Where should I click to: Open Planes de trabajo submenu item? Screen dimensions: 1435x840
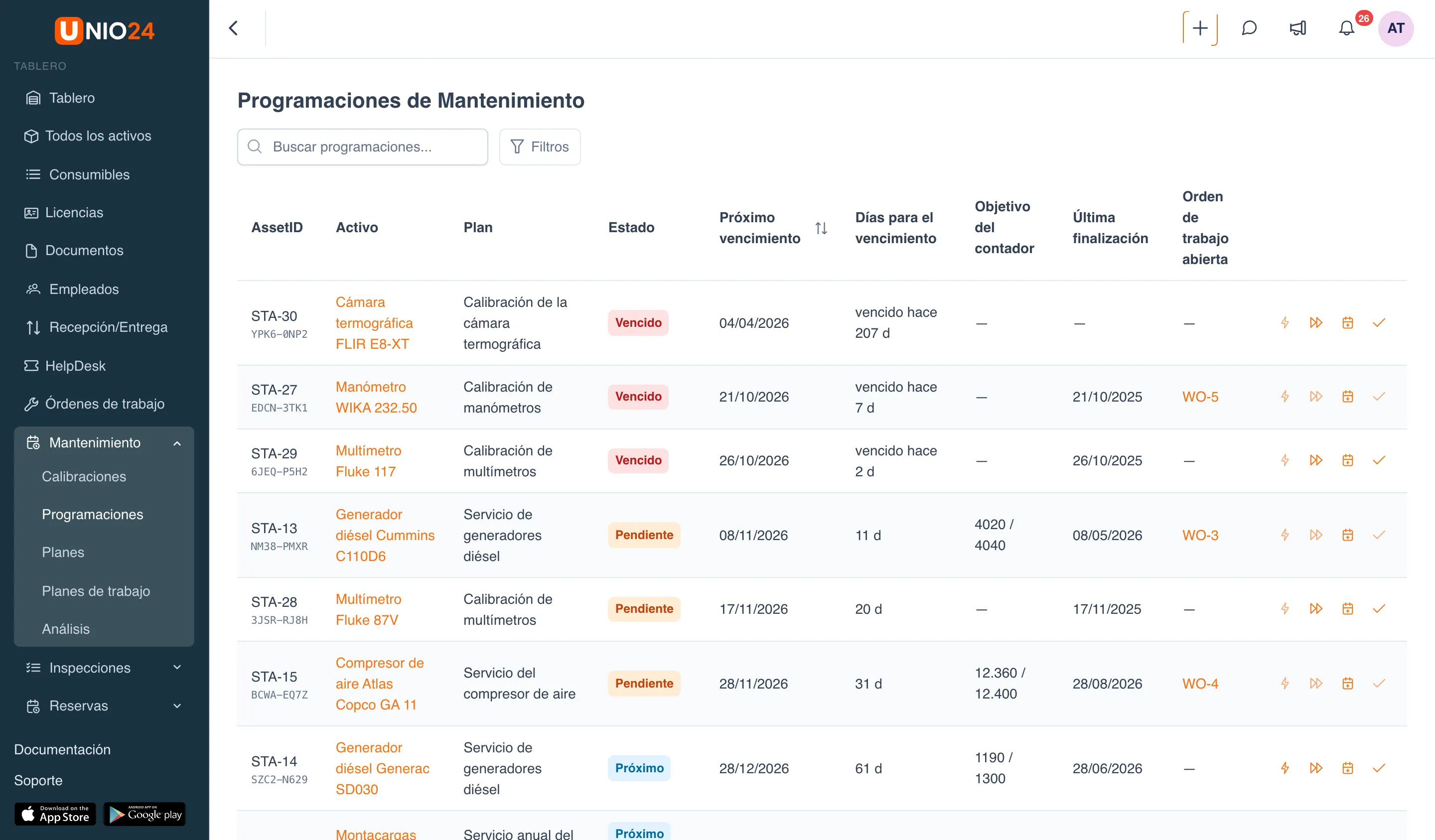click(x=96, y=591)
